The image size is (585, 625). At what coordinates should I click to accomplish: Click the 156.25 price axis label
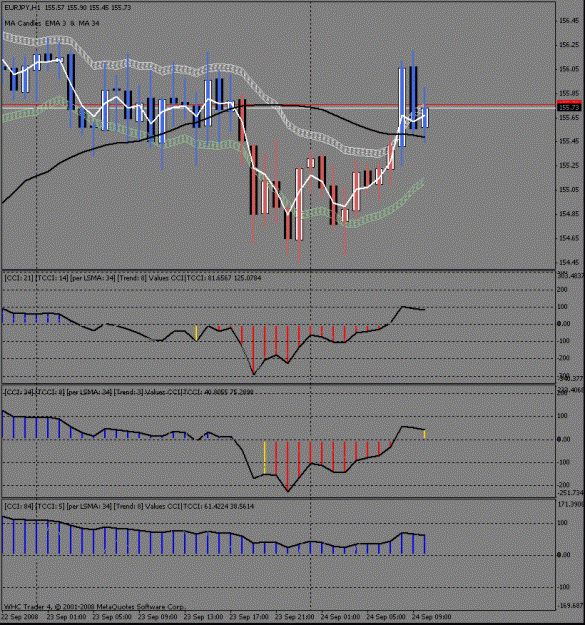[x=569, y=45]
